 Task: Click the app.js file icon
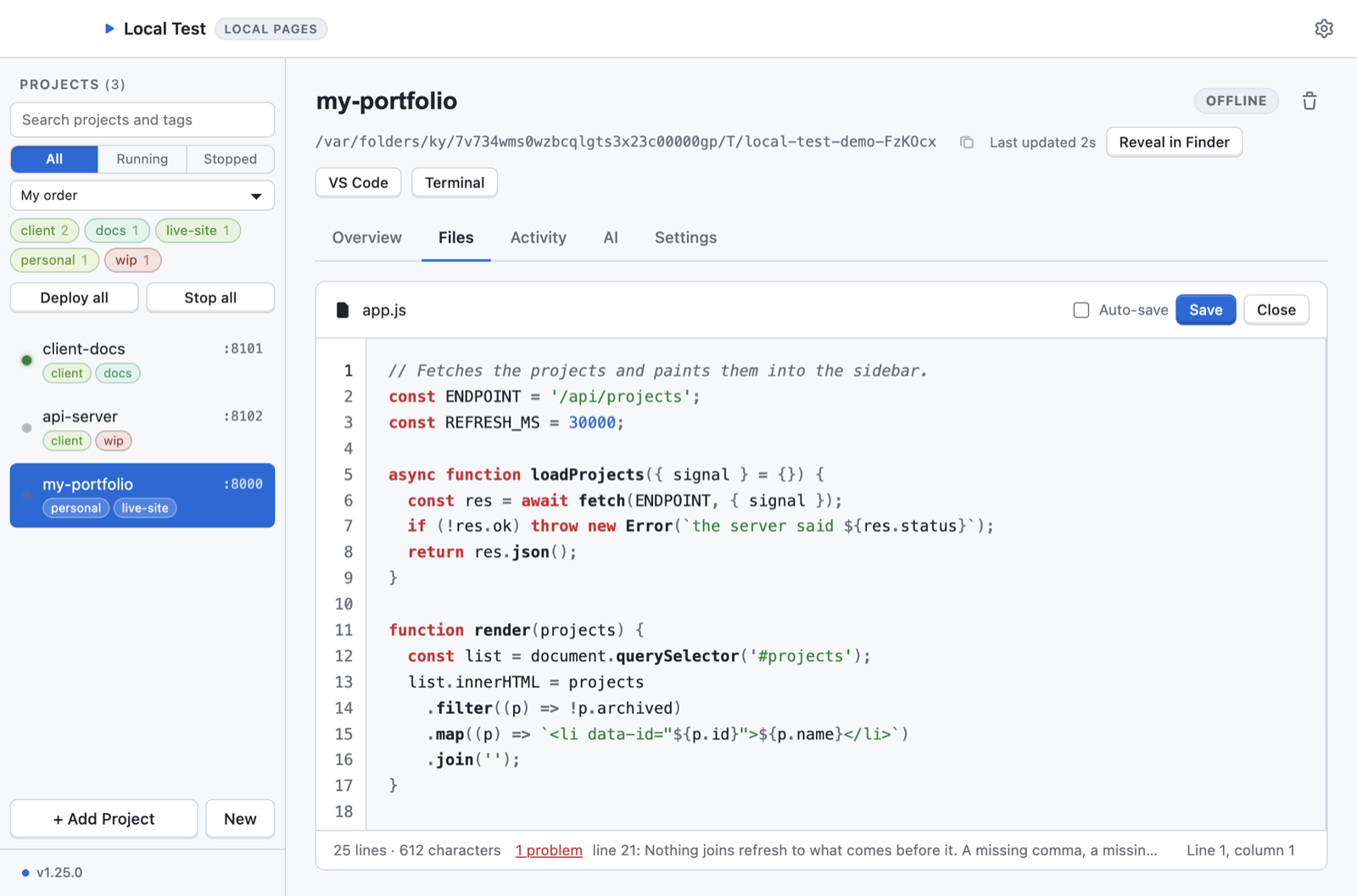click(343, 310)
